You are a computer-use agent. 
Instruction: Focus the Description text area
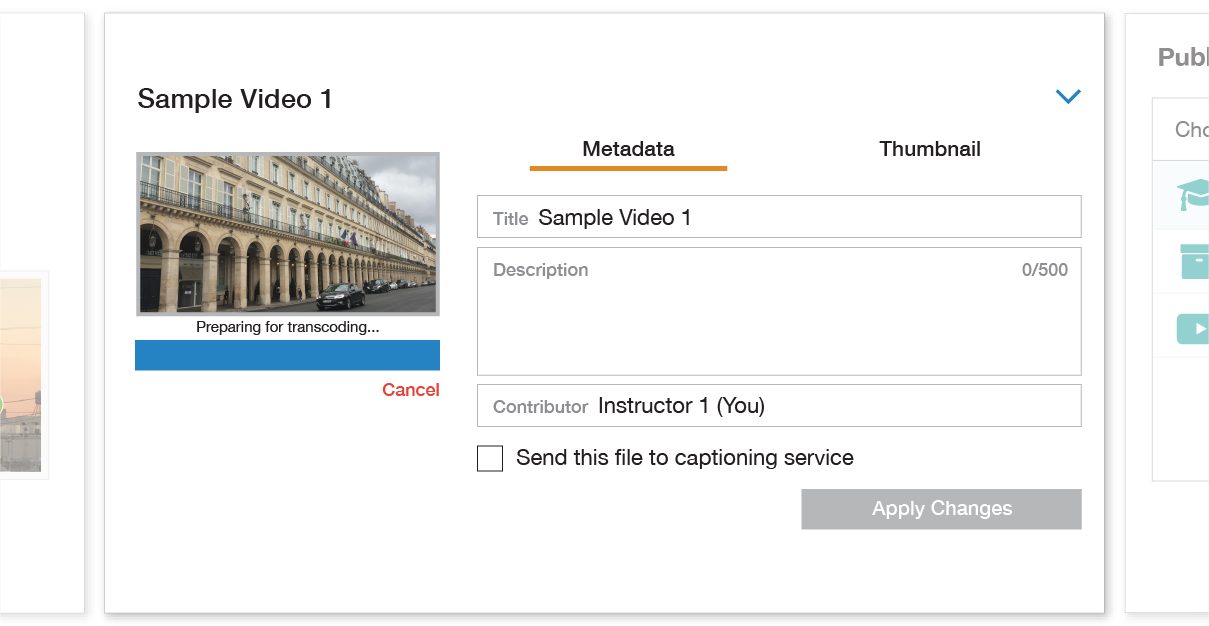pyautogui.click(x=779, y=311)
